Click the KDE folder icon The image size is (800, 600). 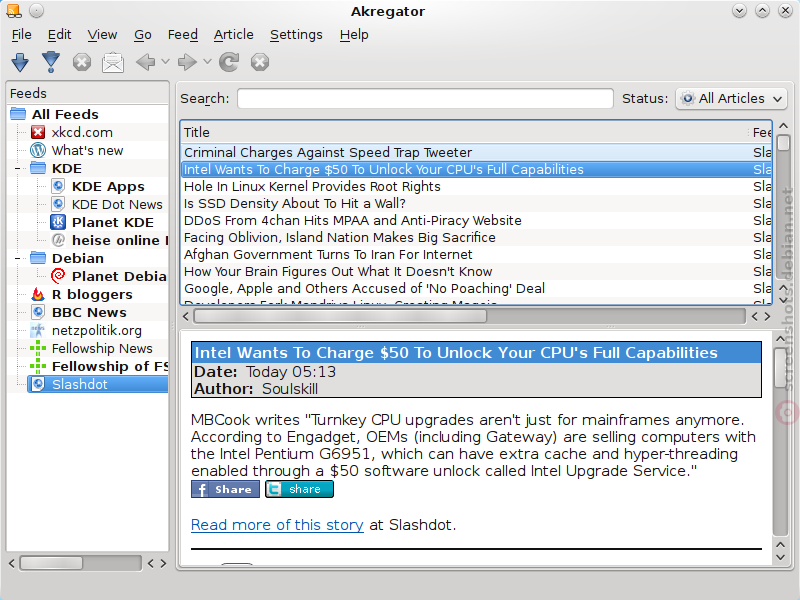[x=38, y=168]
